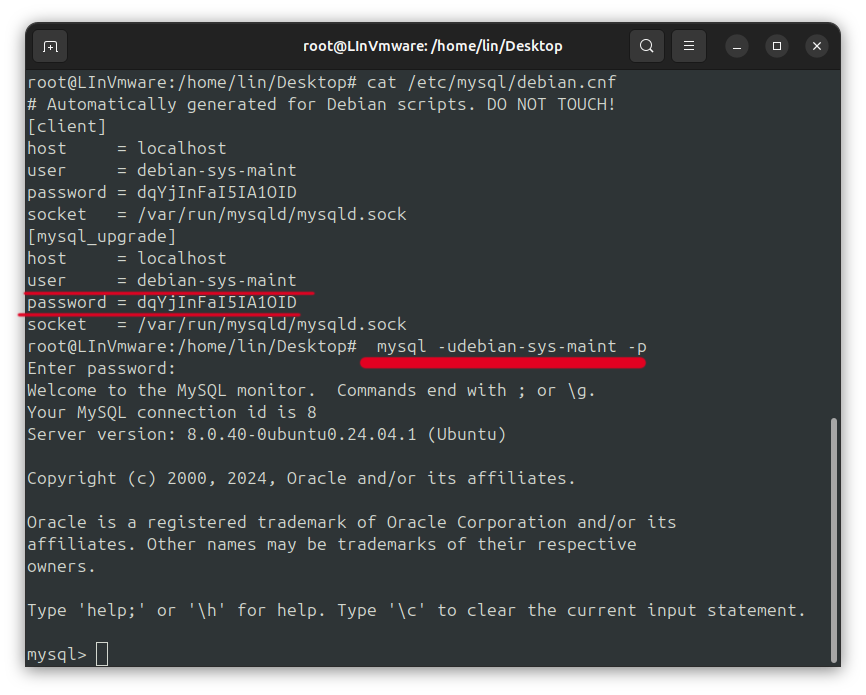The width and height of the screenshot is (866, 695).
Task: Open the terminal hamburger menu
Action: pyautogui.click(x=688, y=46)
